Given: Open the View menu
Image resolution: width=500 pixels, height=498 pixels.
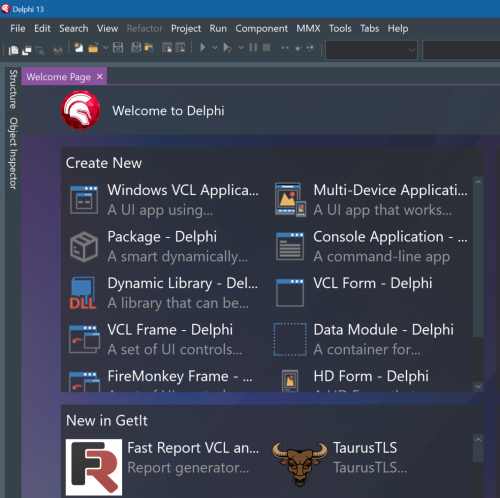Looking at the screenshot, I should click(107, 29).
